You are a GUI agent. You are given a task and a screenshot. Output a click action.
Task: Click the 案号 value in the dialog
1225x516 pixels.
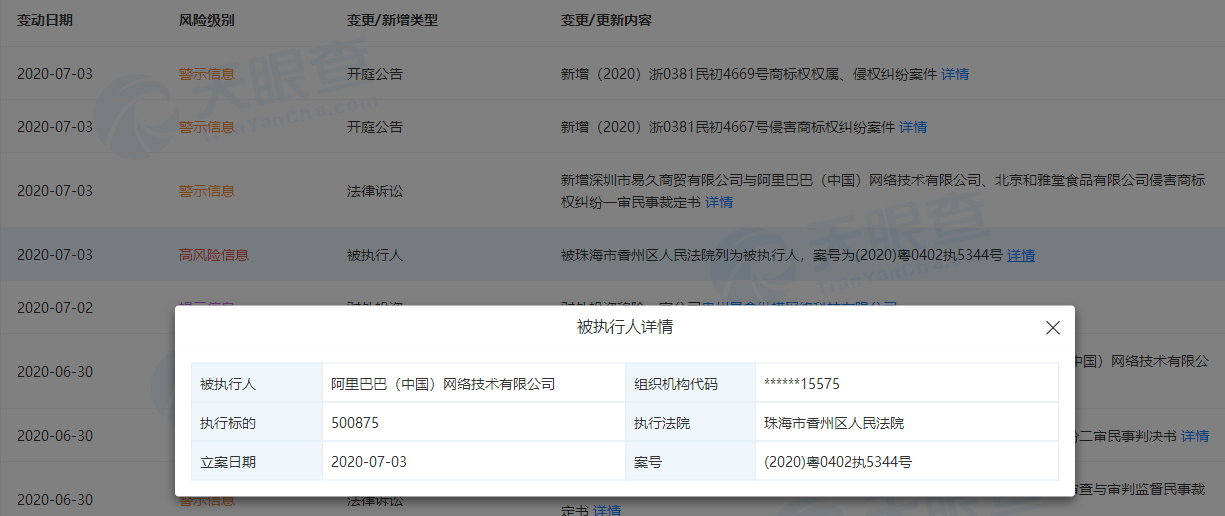(837, 462)
